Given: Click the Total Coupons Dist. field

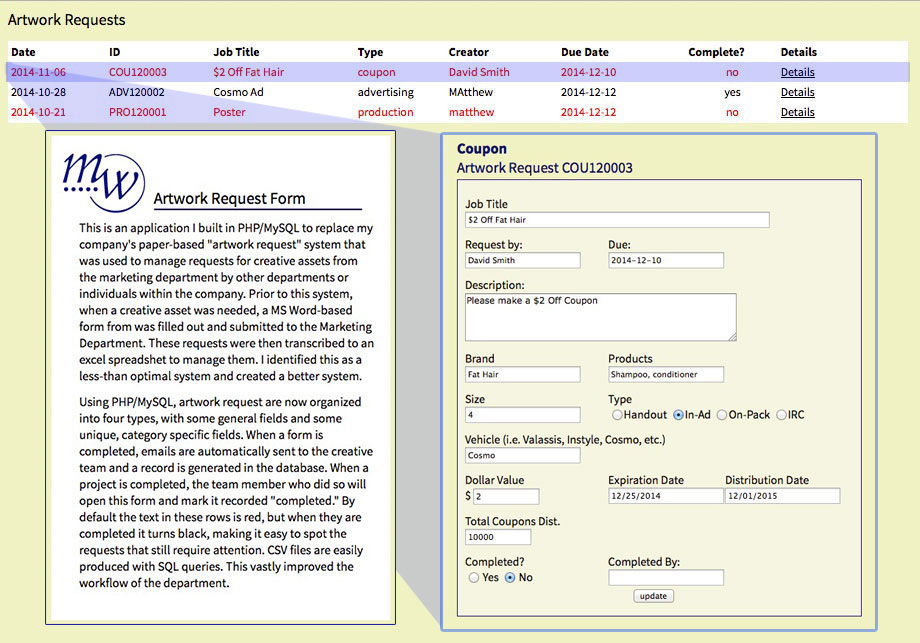Looking at the screenshot, I should click(498, 537).
